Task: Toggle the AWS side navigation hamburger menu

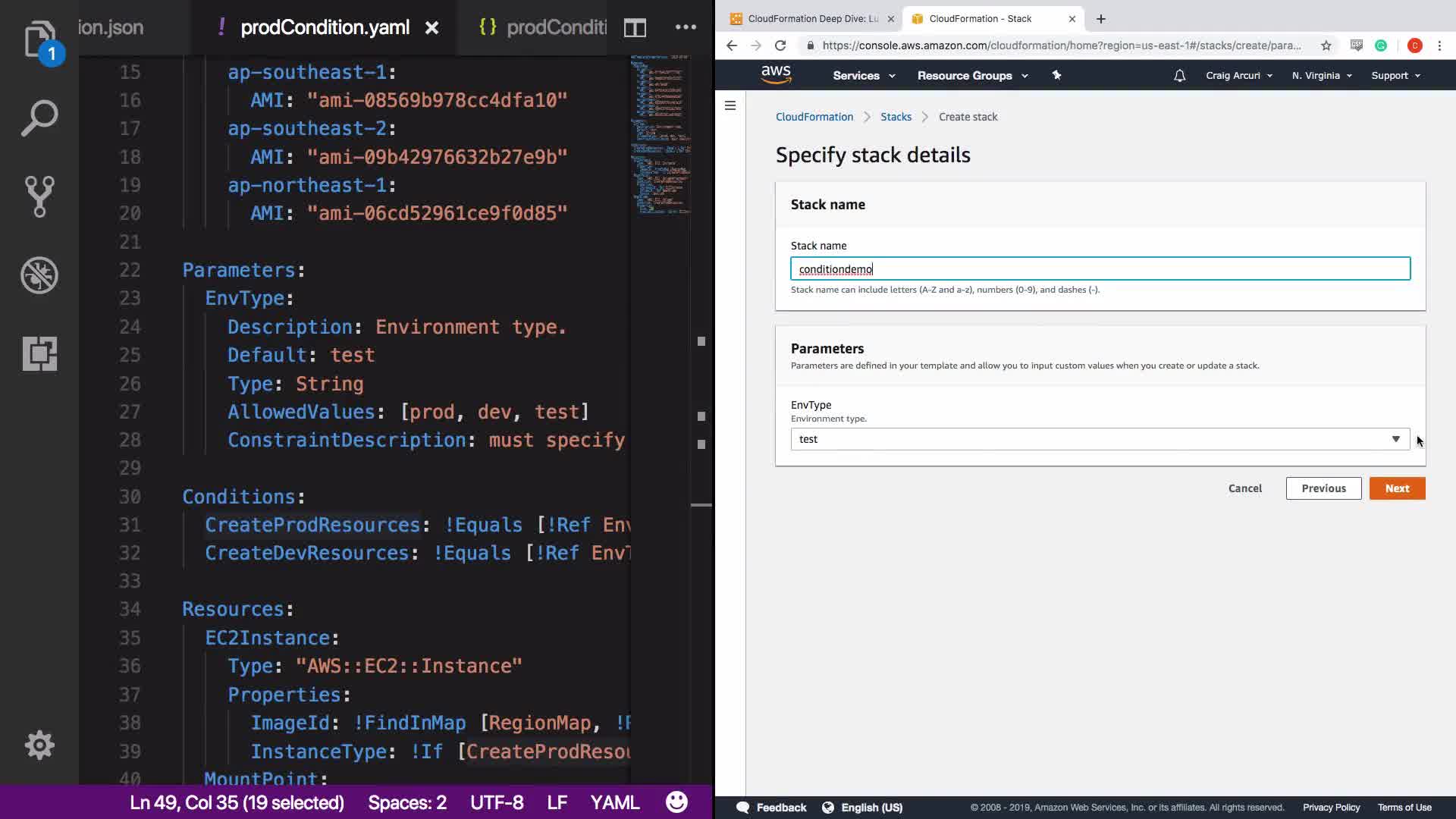Action: (730, 106)
